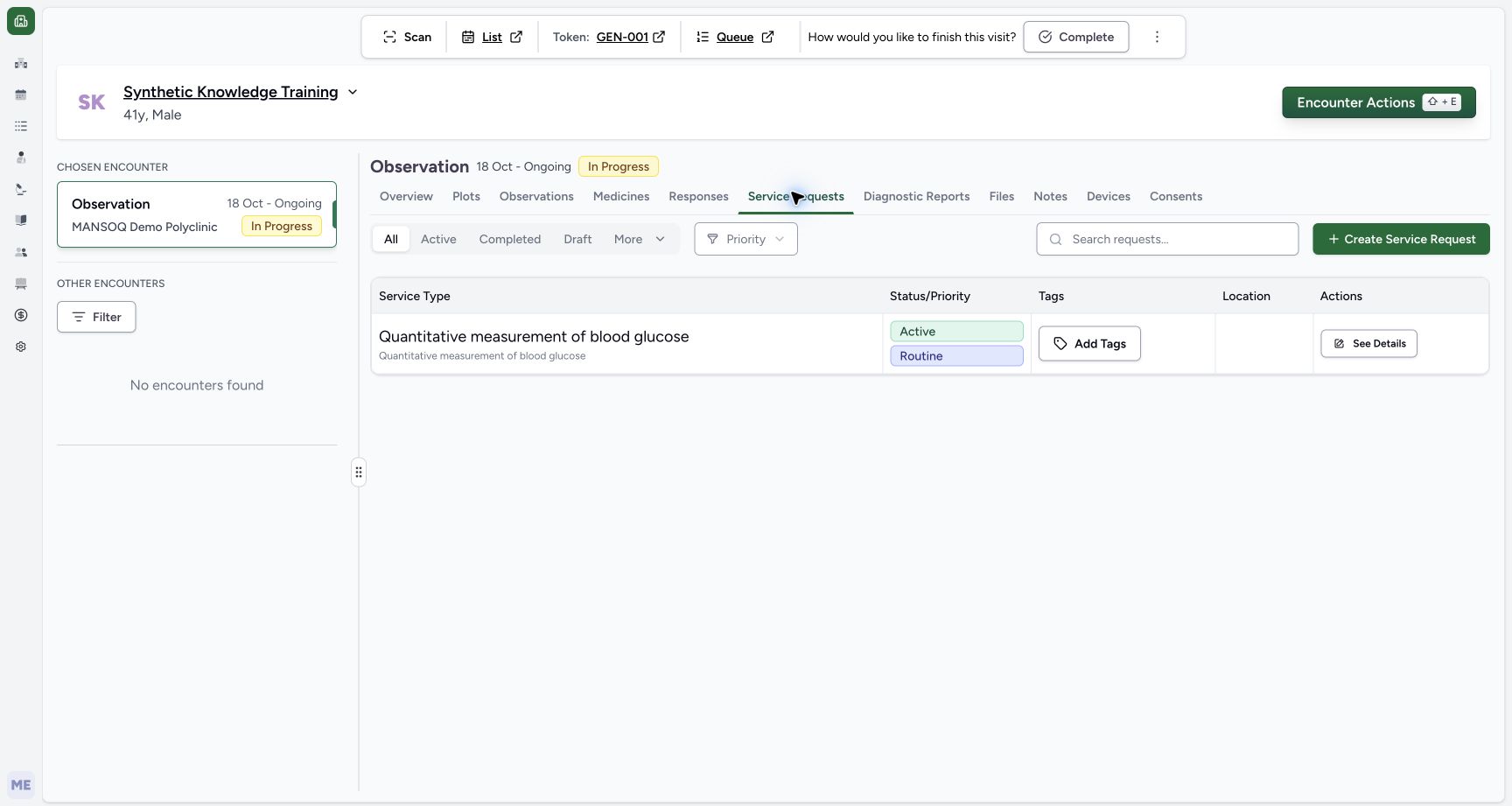Viewport: 1512px width, 806px height.
Task: Expand the More status filter dropdown
Action: click(x=640, y=239)
